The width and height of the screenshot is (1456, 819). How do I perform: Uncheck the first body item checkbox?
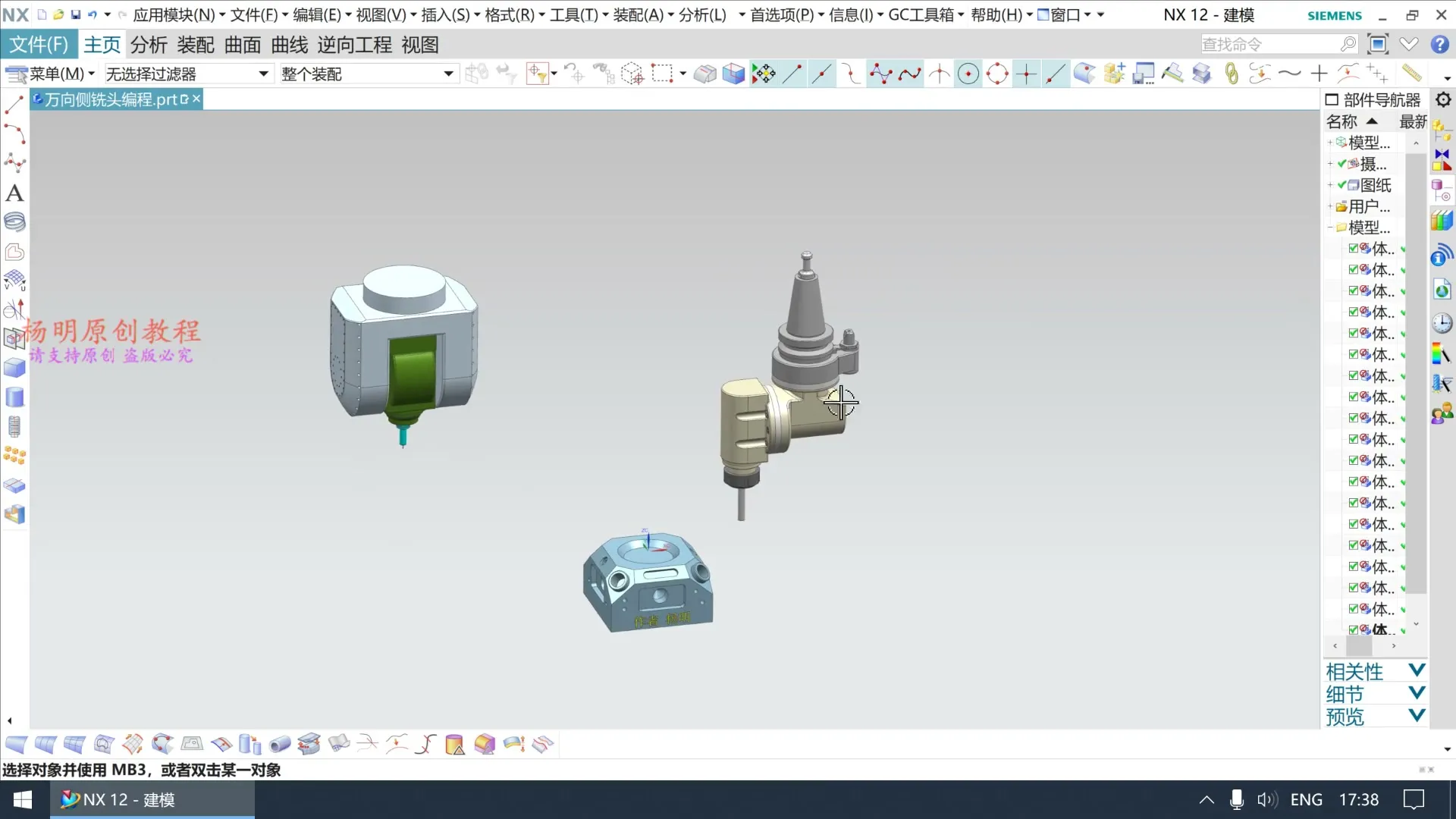click(1354, 248)
